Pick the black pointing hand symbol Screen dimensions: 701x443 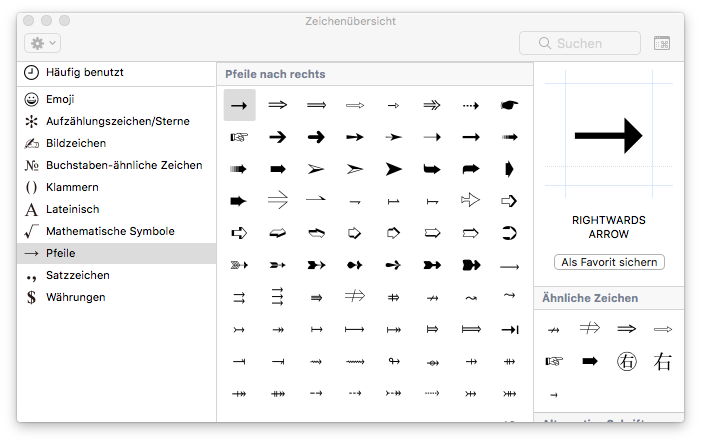509,105
